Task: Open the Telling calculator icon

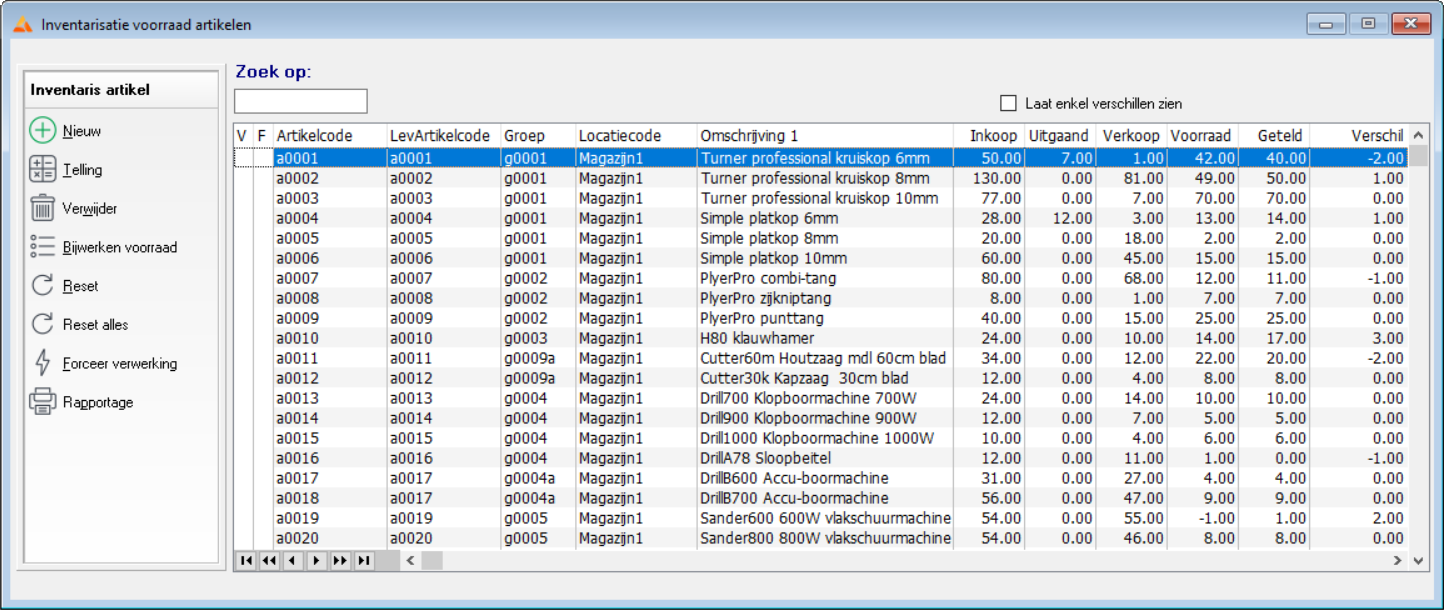Action: [x=42, y=170]
